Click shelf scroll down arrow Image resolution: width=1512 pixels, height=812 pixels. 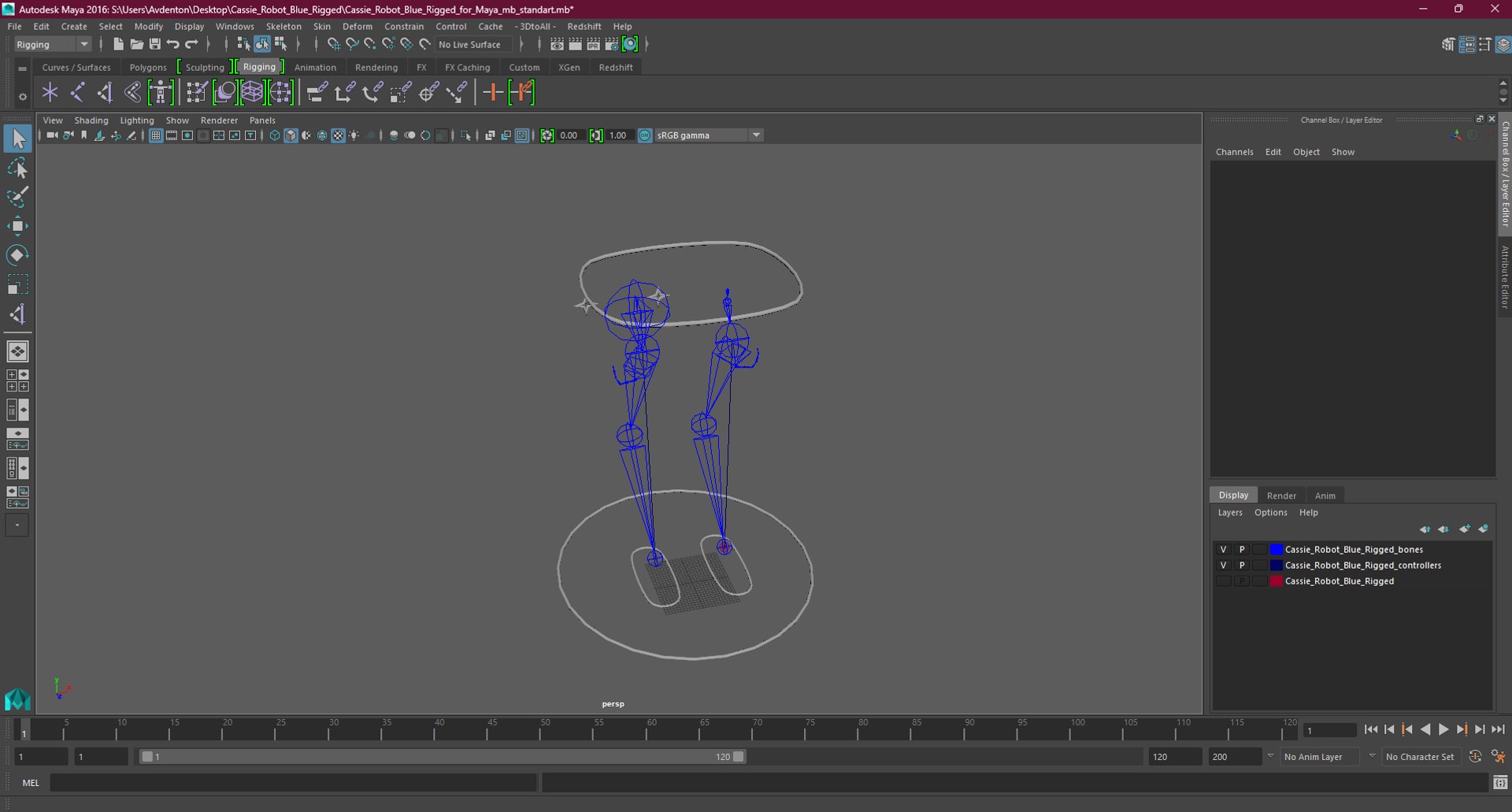1503,100
